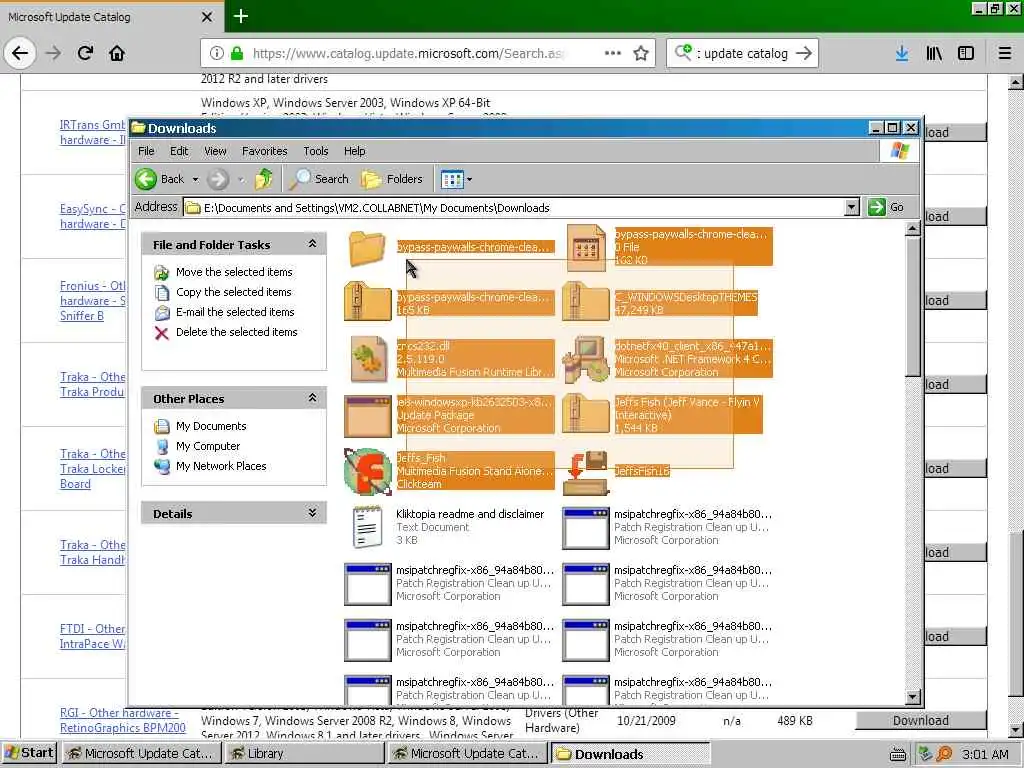Open the View menu
Viewport: 1024px width, 768px height.
pos(215,151)
